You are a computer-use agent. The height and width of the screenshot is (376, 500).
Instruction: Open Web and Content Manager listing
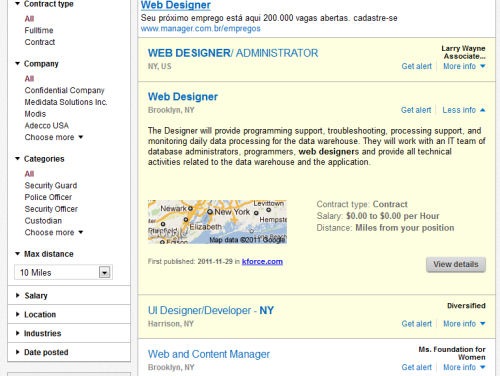point(209,354)
